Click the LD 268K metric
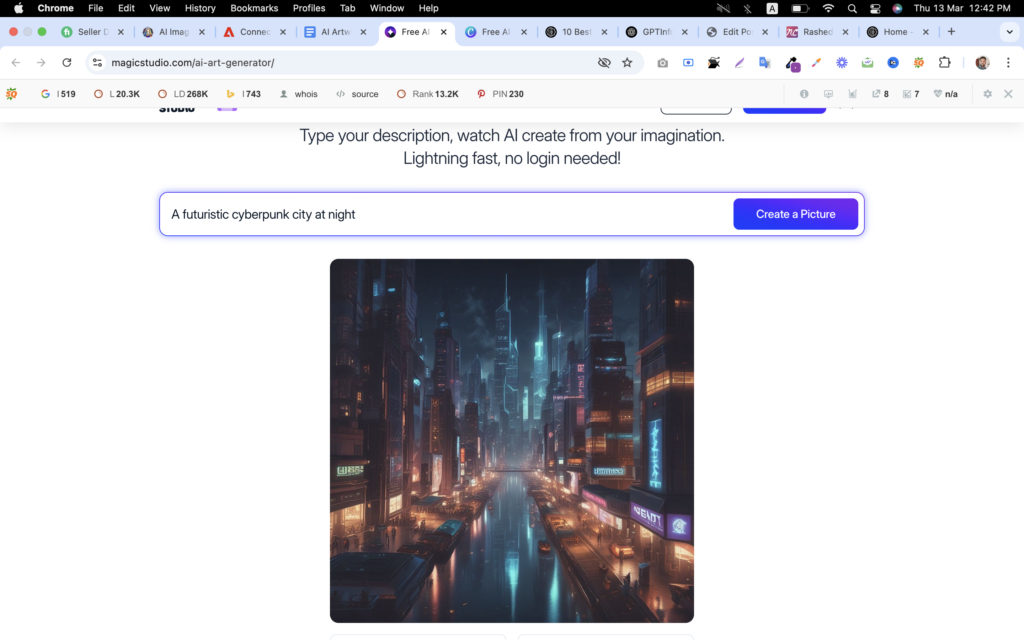 pyautogui.click(x=183, y=94)
